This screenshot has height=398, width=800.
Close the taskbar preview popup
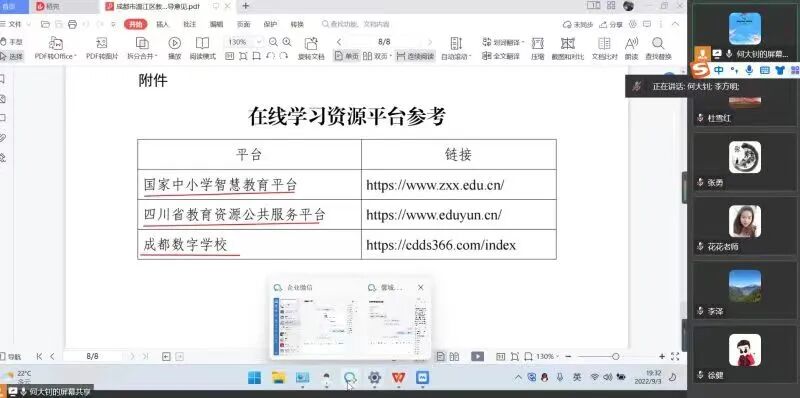coord(420,288)
